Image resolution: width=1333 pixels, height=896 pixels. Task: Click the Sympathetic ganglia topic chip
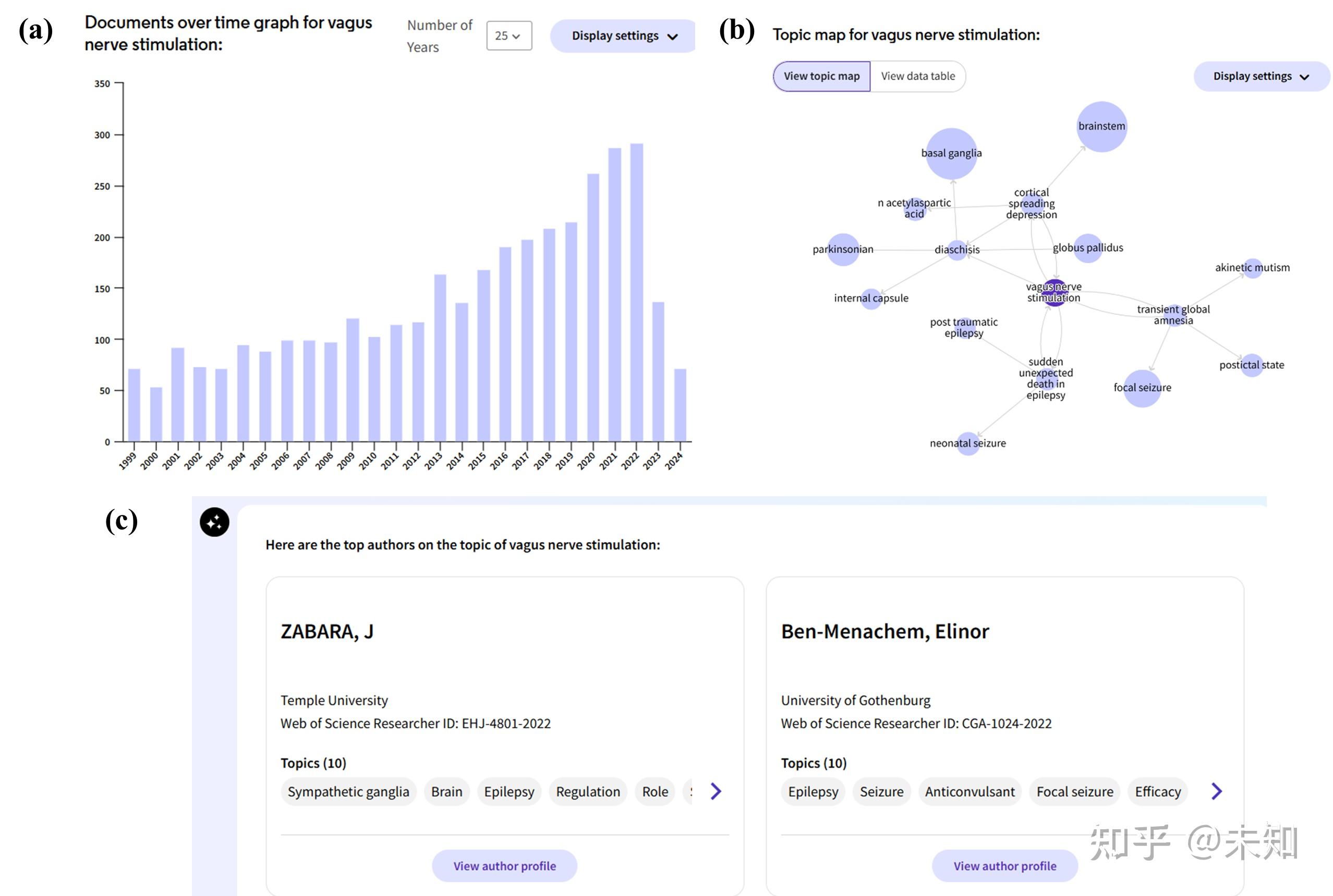pos(348,792)
